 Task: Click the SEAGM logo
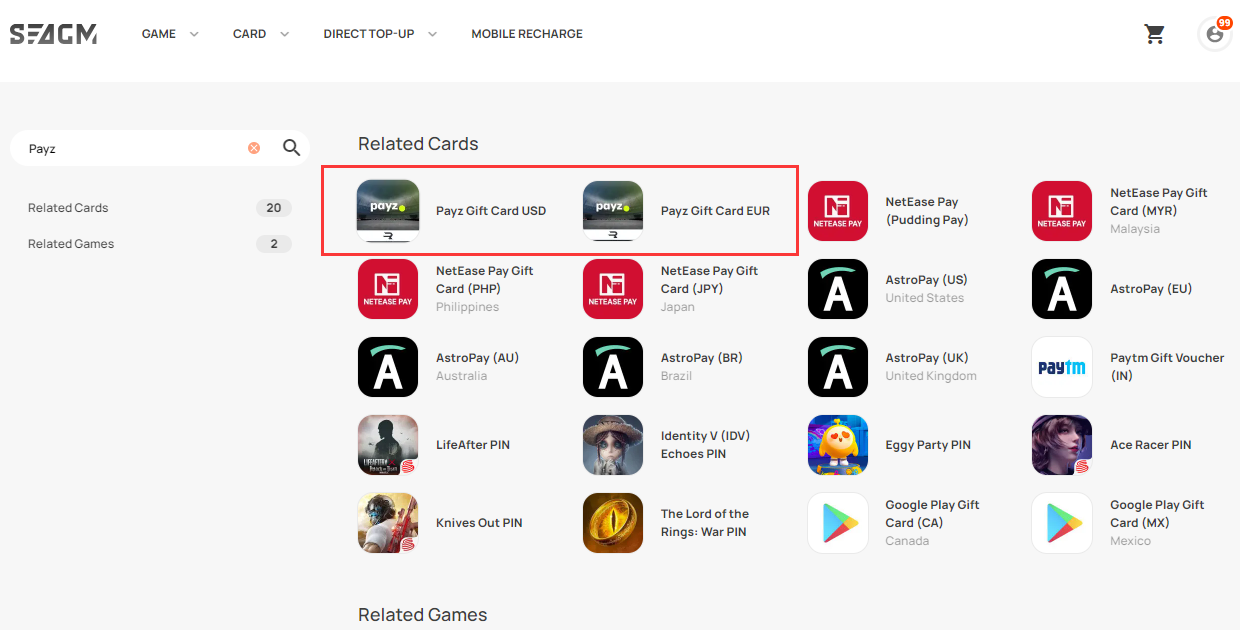click(x=54, y=34)
